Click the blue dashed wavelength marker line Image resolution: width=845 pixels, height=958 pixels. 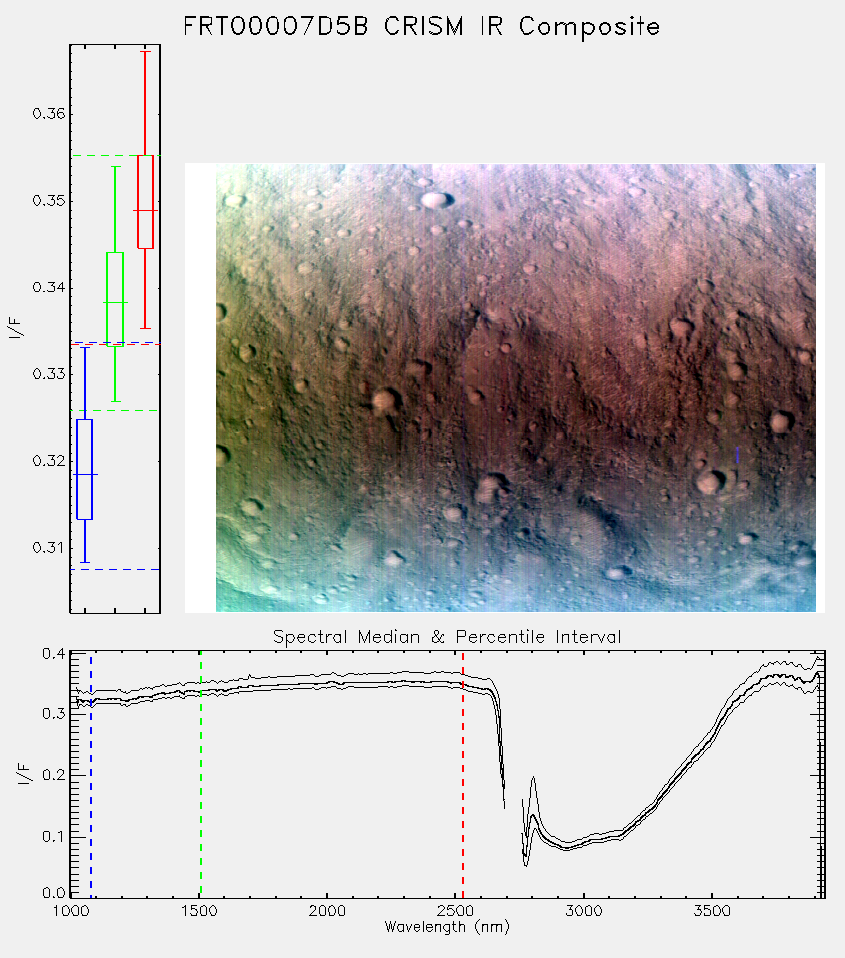[91, 775]
